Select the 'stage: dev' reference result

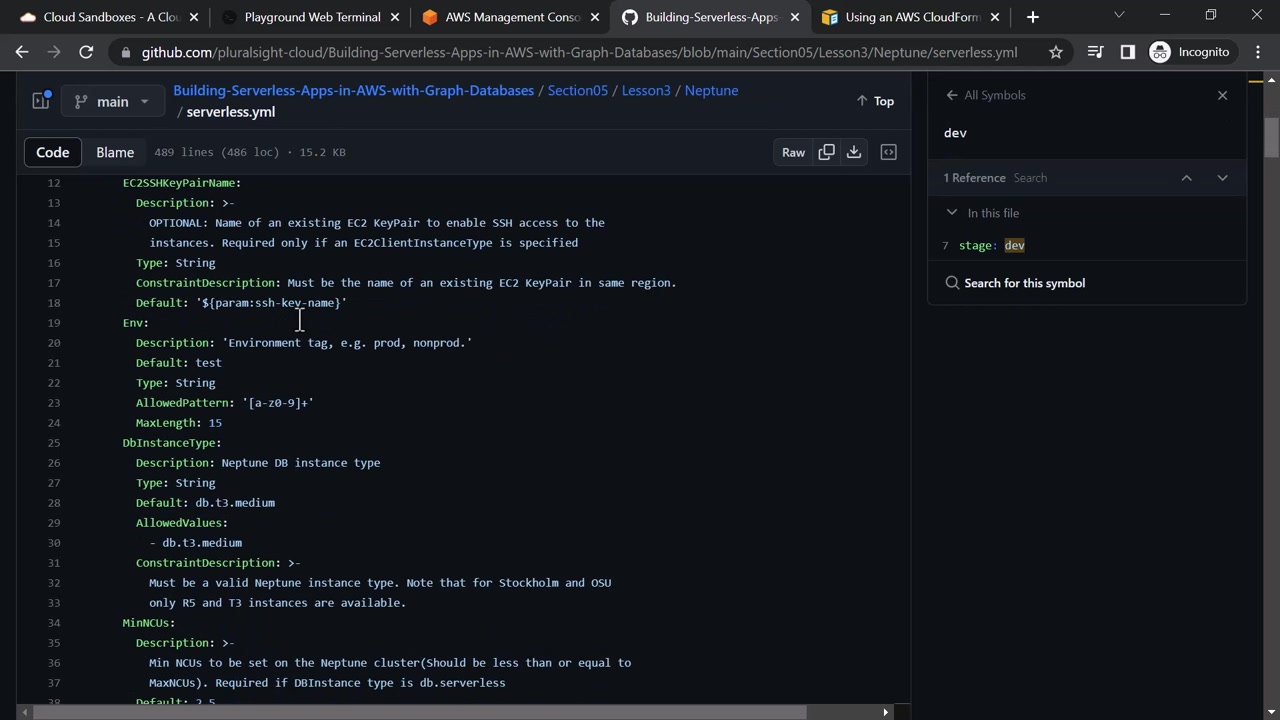pos(991,245)
